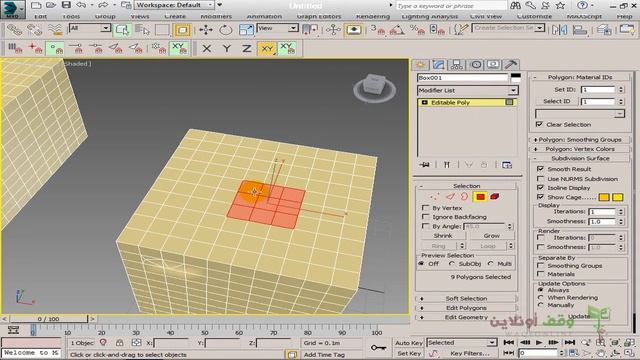Image resolution: width=640 pixels, height=360 pixels.
Task: Open the Rendering menu
Action: [373, 16]
